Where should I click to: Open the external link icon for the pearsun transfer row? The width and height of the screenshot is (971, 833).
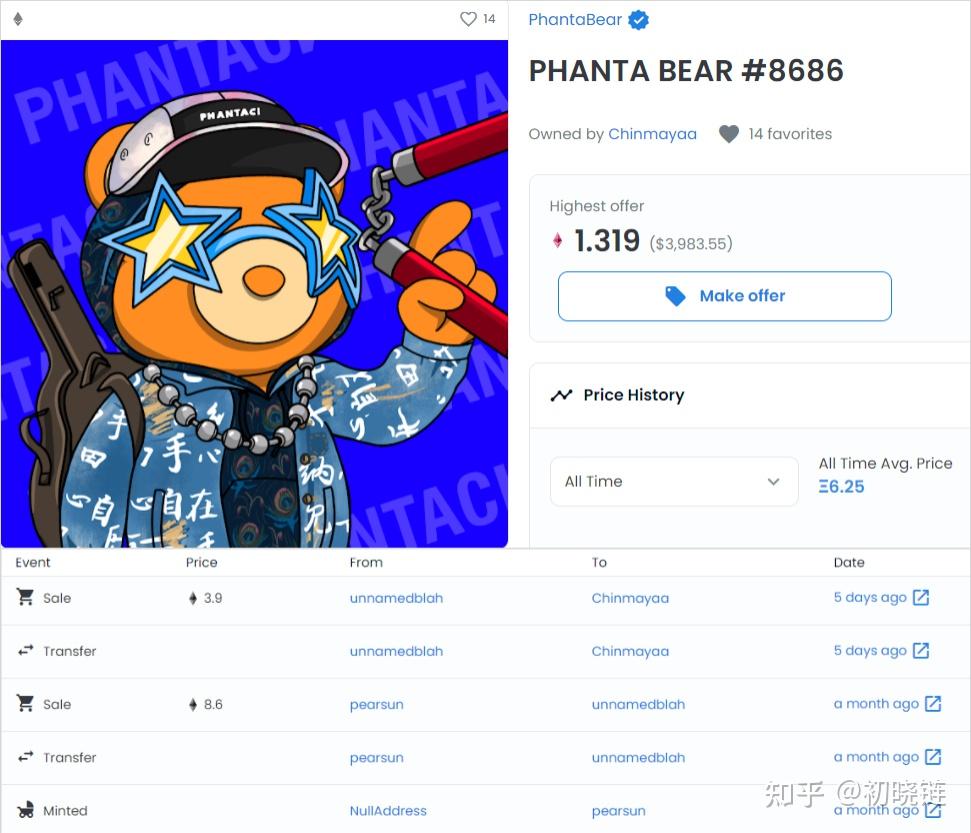pos(933,757)
